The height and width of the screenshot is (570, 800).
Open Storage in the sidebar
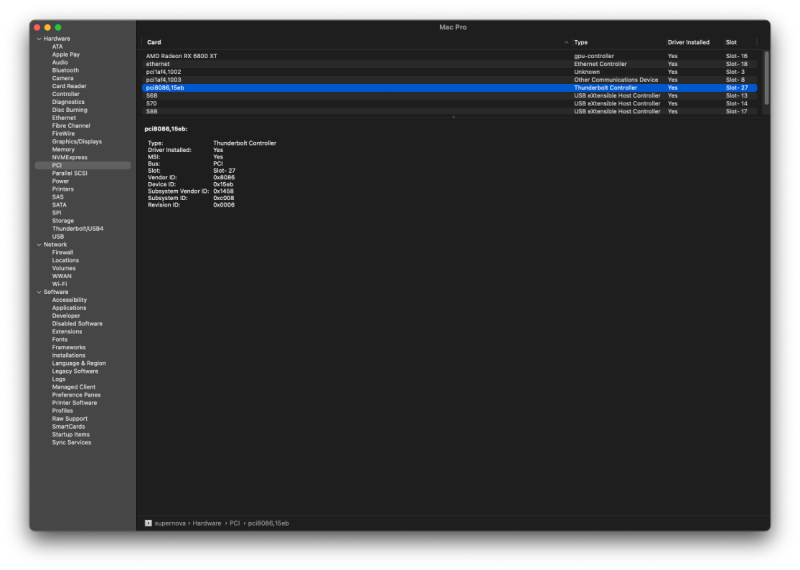tap(63, 220)
